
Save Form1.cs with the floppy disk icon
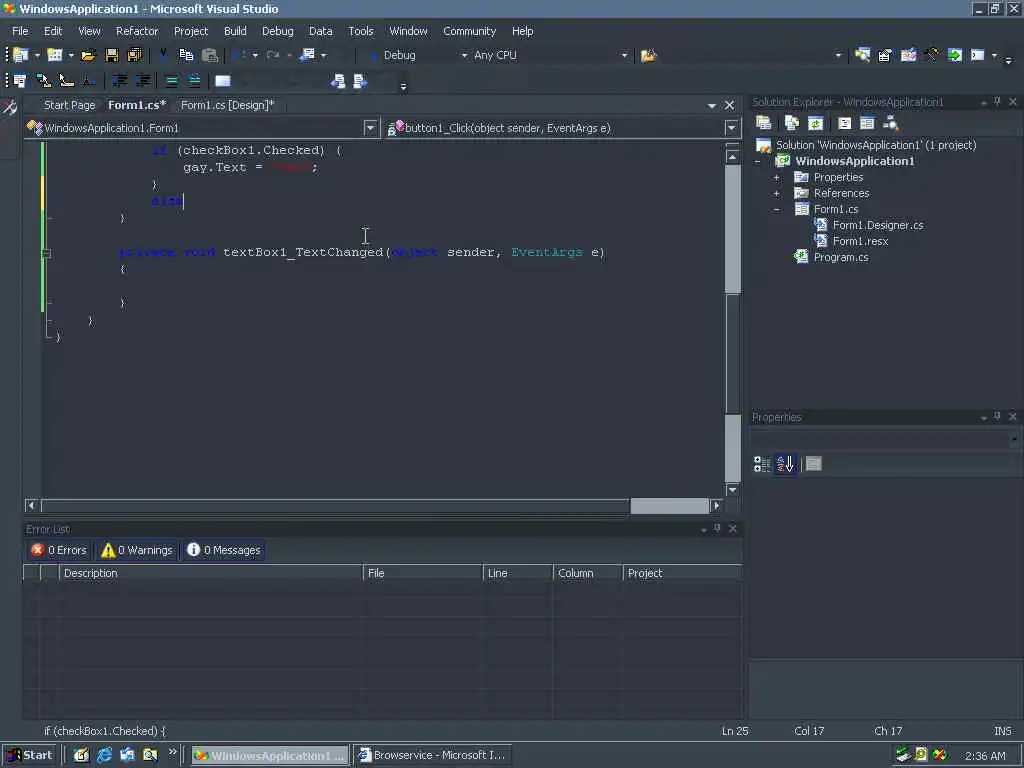pos(112,56)
